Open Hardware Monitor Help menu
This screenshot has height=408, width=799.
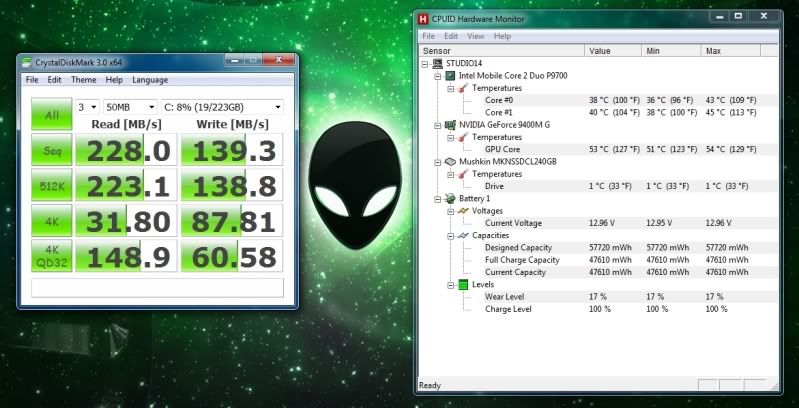point(502,36)
